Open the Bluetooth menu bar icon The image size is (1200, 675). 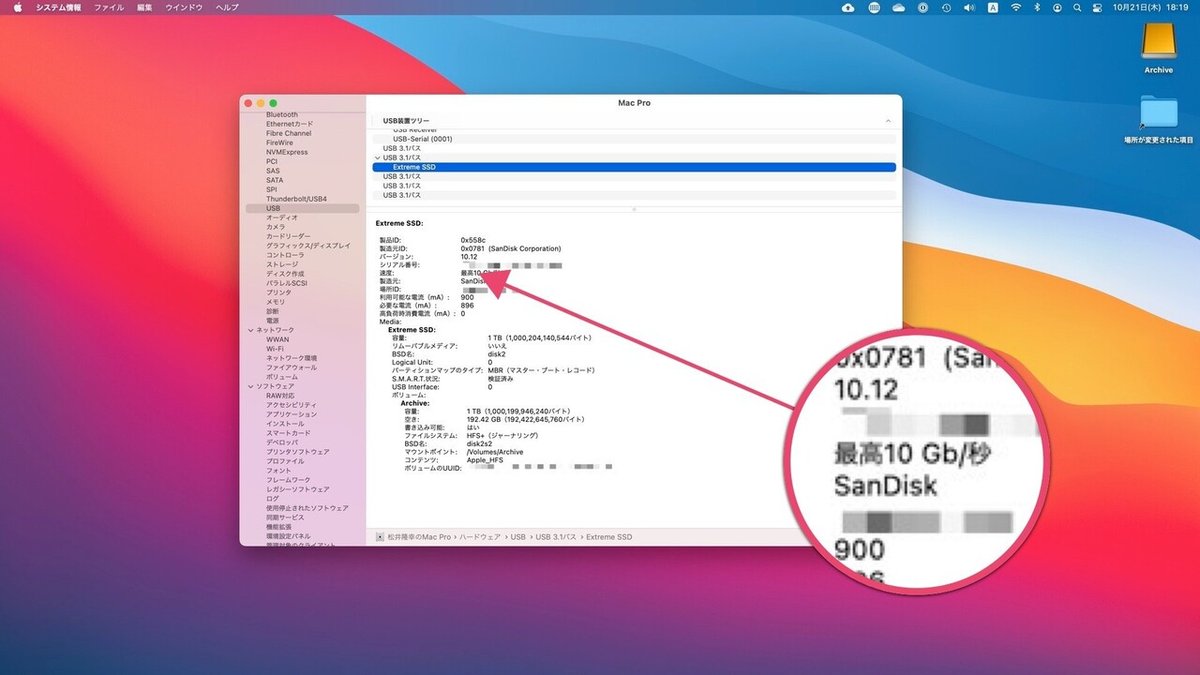coord(1037,7)
